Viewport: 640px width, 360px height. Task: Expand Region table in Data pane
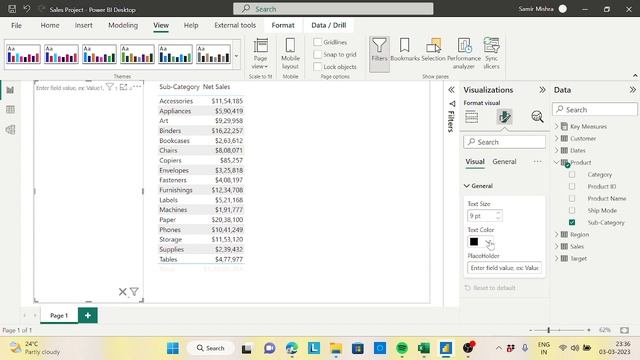(x=557, y=234)
